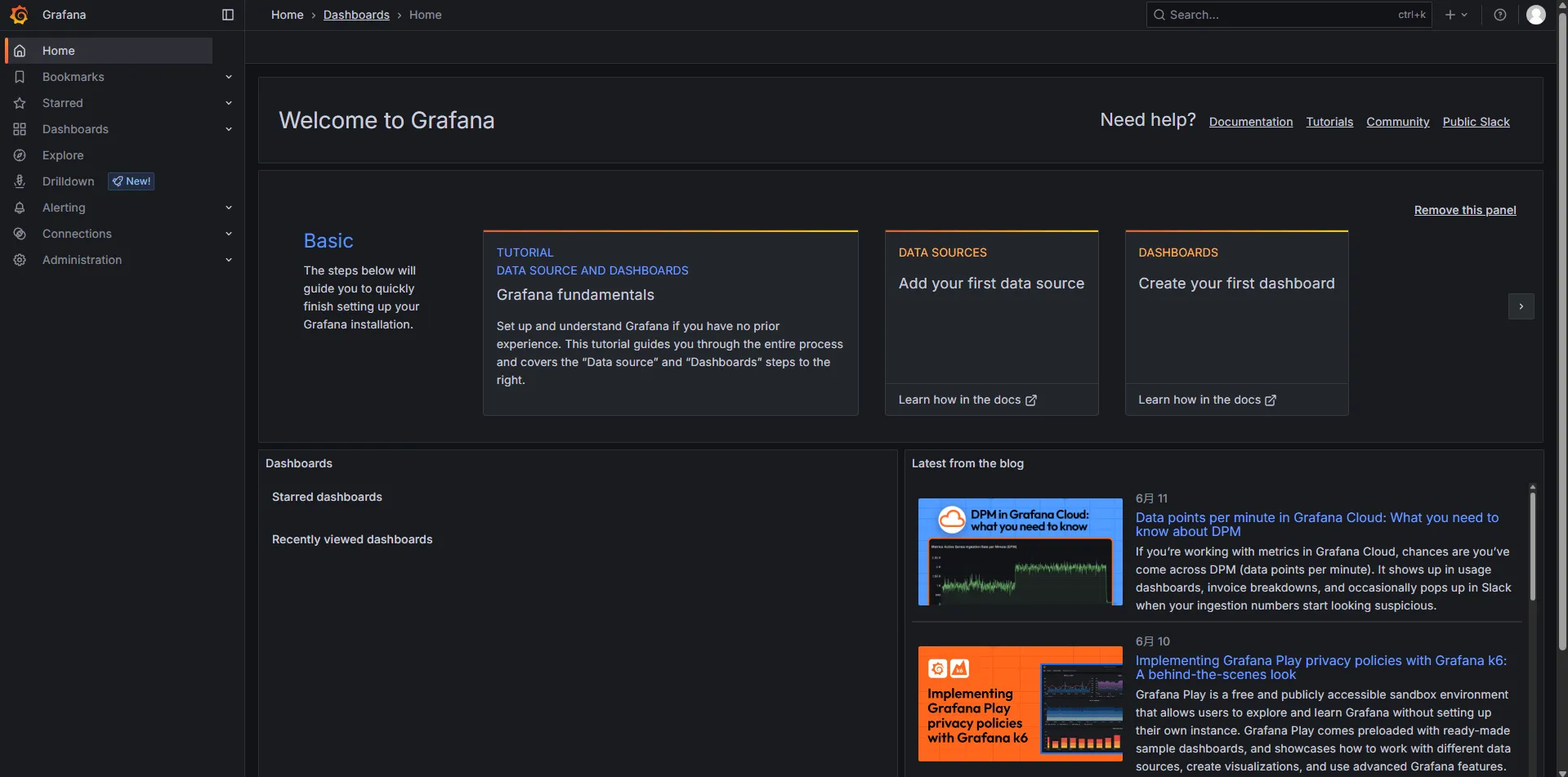Expand the Dashboards section chevron
Screen dimensions: 1568x777
[229, 129]
